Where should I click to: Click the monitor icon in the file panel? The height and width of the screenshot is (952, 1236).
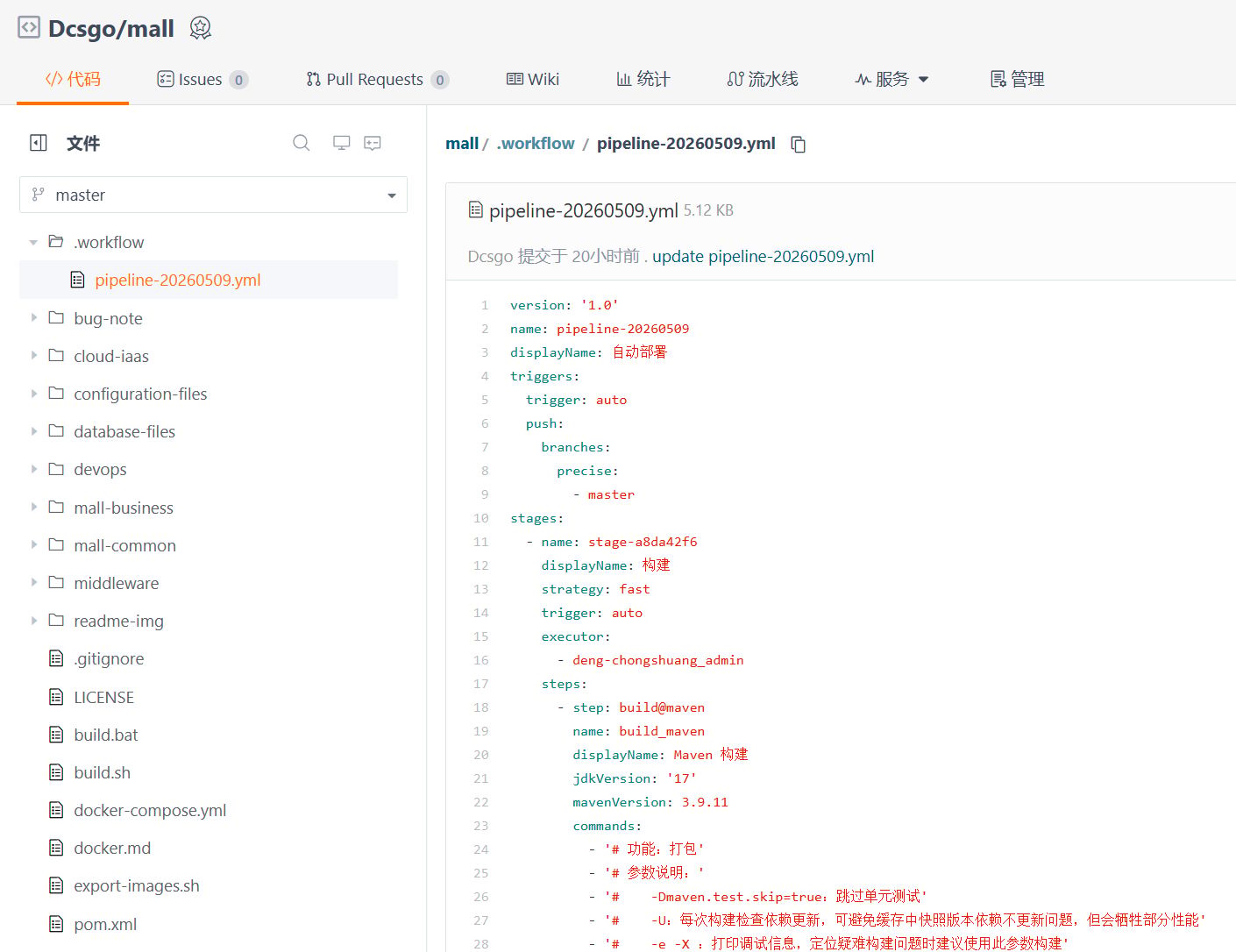(342, 143)
